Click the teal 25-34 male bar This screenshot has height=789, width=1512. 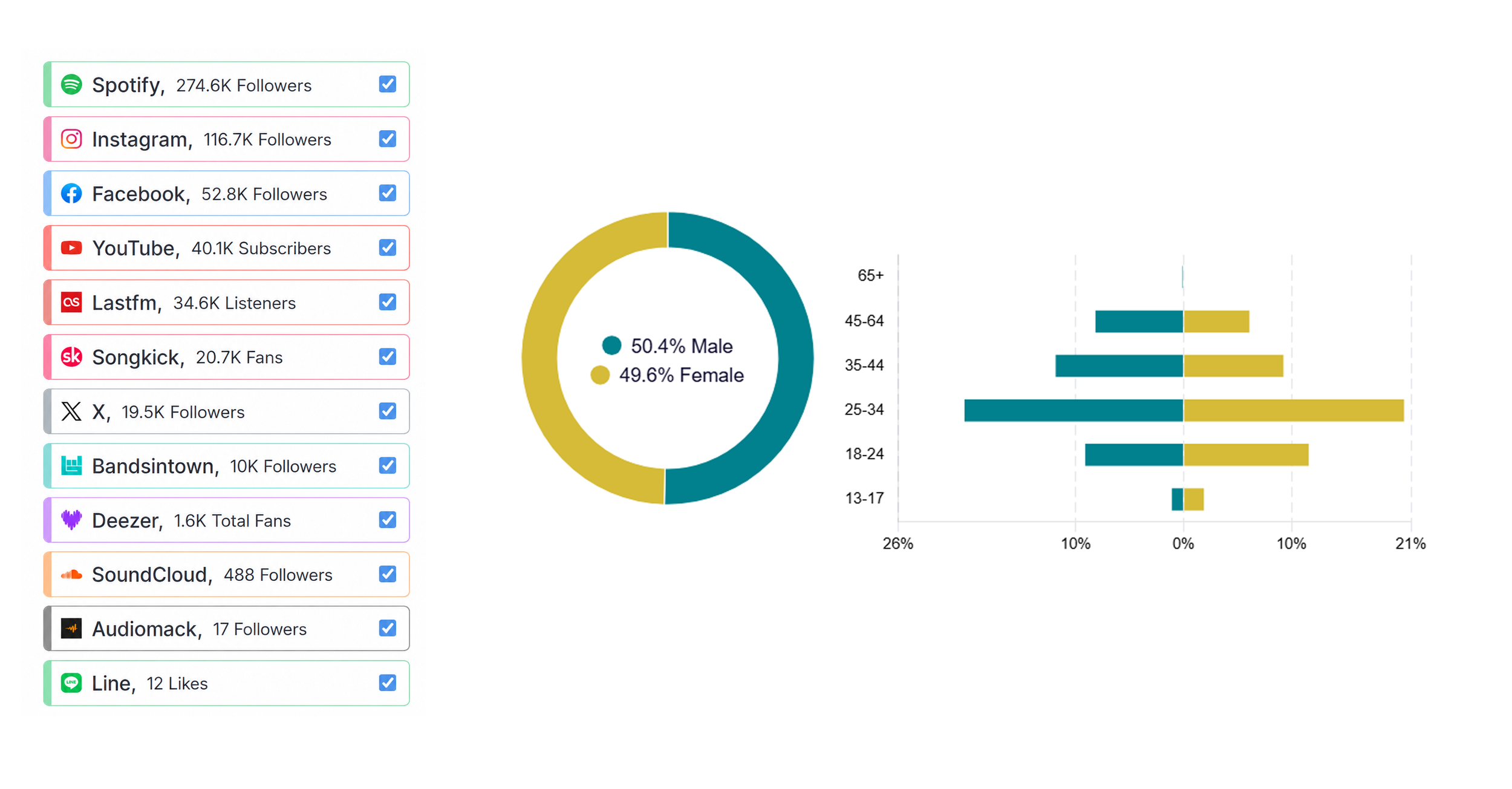(x=1074, y=410)
